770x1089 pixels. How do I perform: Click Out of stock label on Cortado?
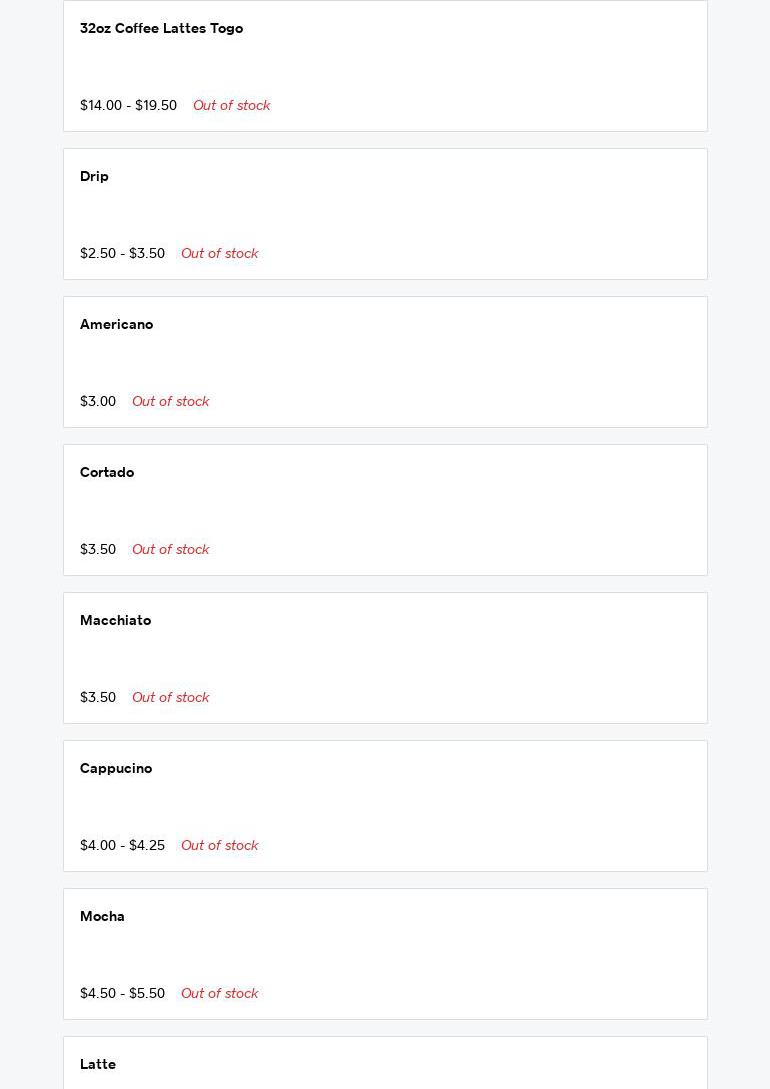click(170, 550)
